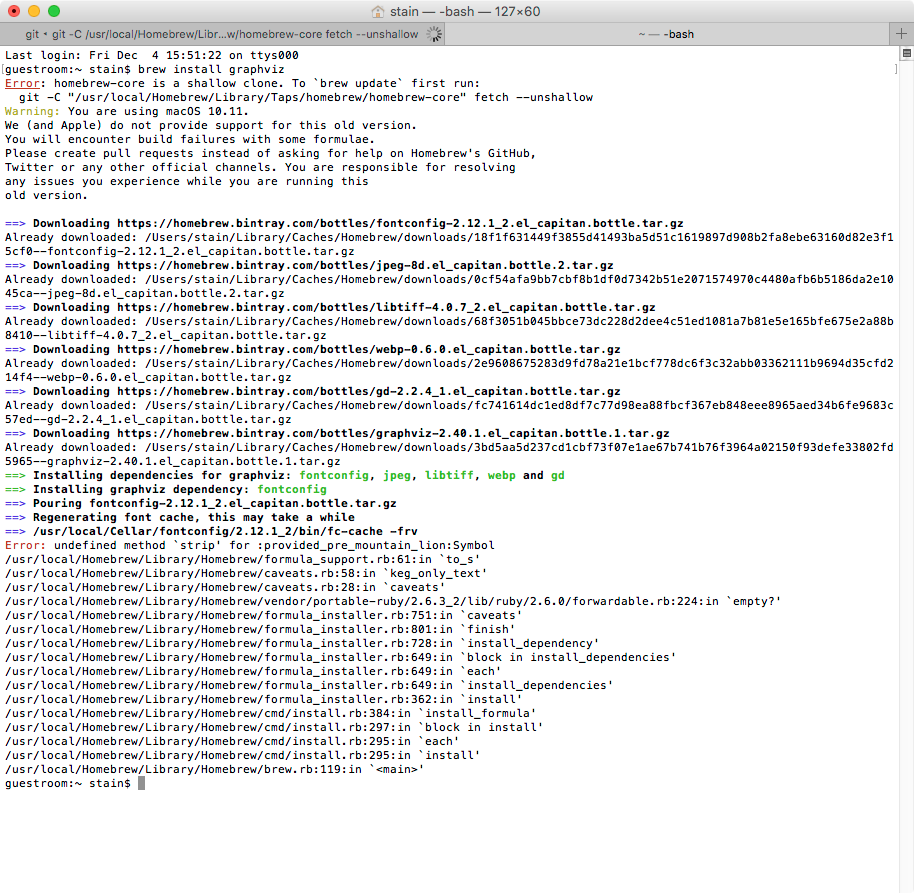The width and height of the screenshot is (914, 893).
Task: Click the activity spinner on the git tab
Action: [434, 34]
